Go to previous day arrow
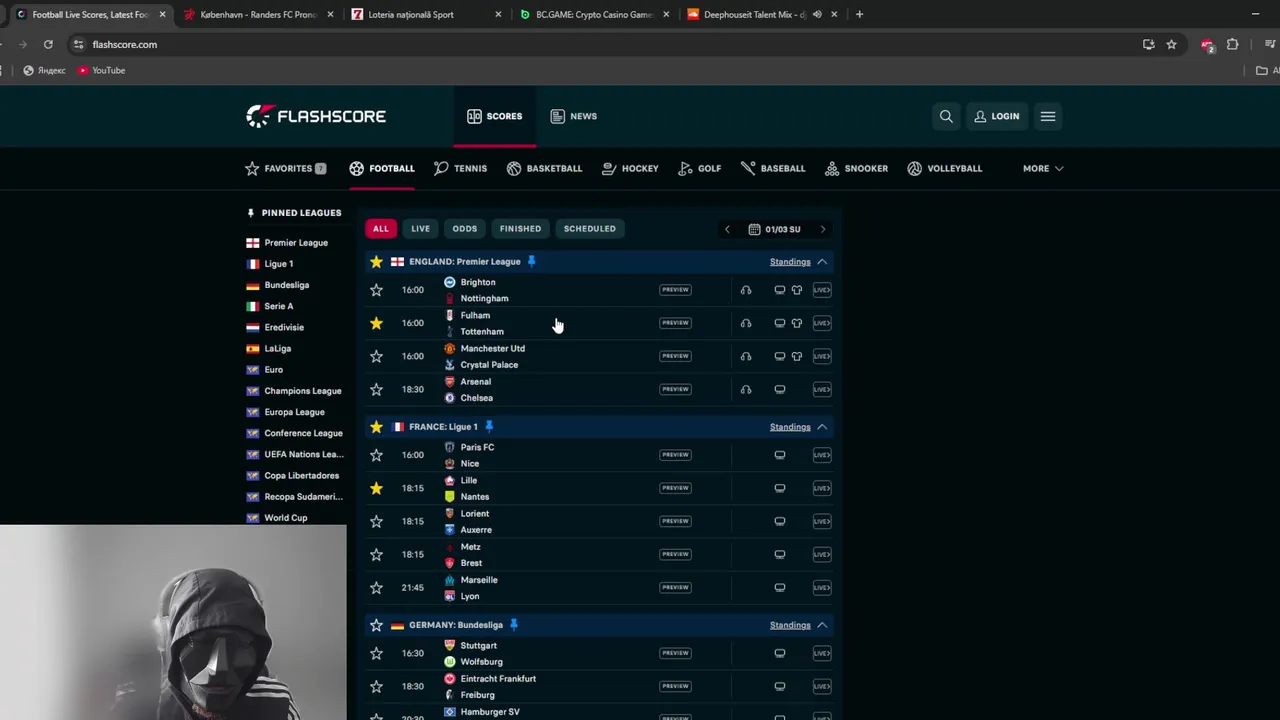This screenshot has width=1280, height=720. pyautogui.click(x=727, y=229)
